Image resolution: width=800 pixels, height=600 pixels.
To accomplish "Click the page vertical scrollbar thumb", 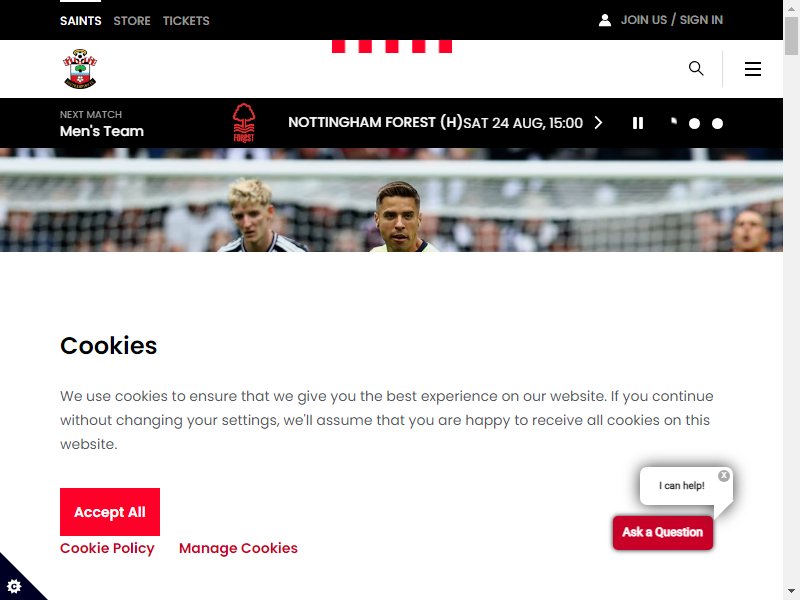I will pyautogui.click(x=791, y=36).
